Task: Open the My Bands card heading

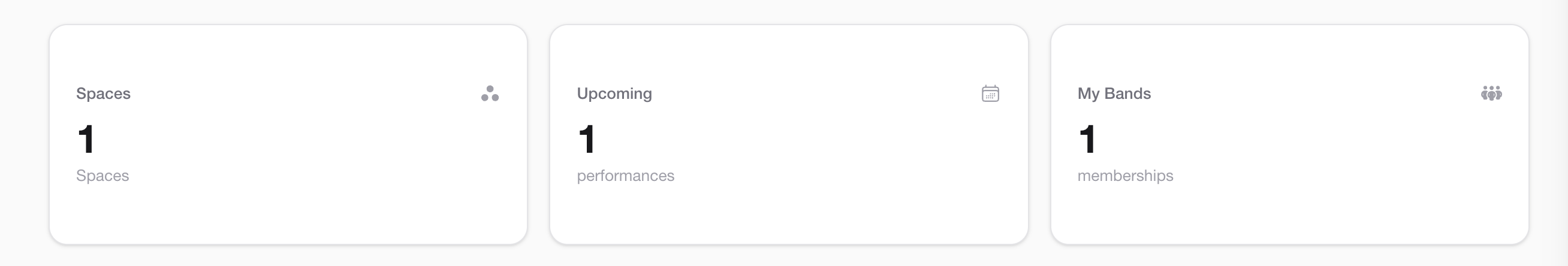Action: 1114,93
